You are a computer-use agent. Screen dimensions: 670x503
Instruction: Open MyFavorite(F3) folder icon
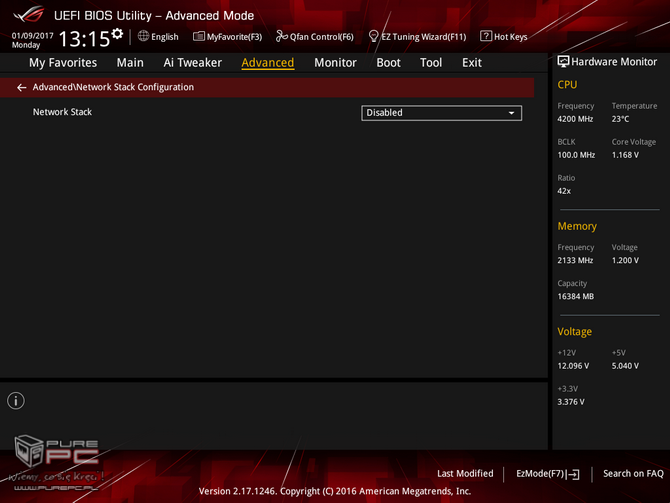pyautogui.click(x=198, y=36)
